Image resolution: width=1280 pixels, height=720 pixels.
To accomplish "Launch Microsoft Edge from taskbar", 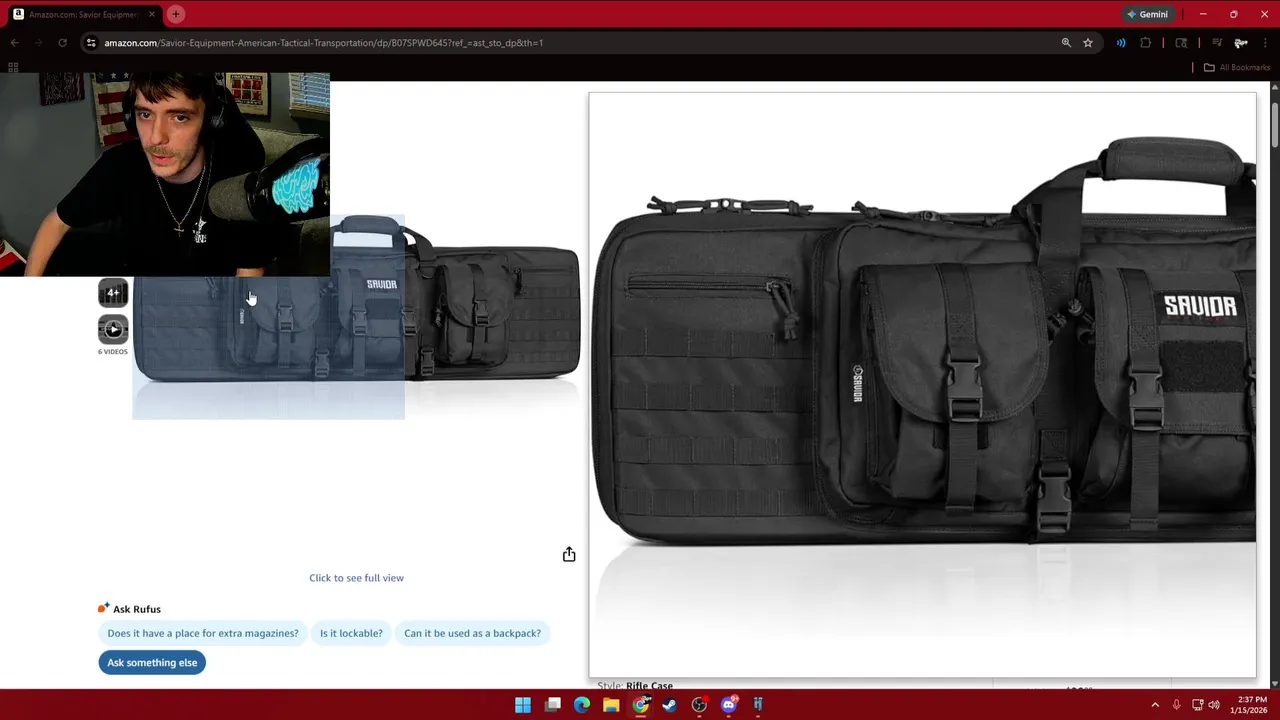I will click(582, 705).
